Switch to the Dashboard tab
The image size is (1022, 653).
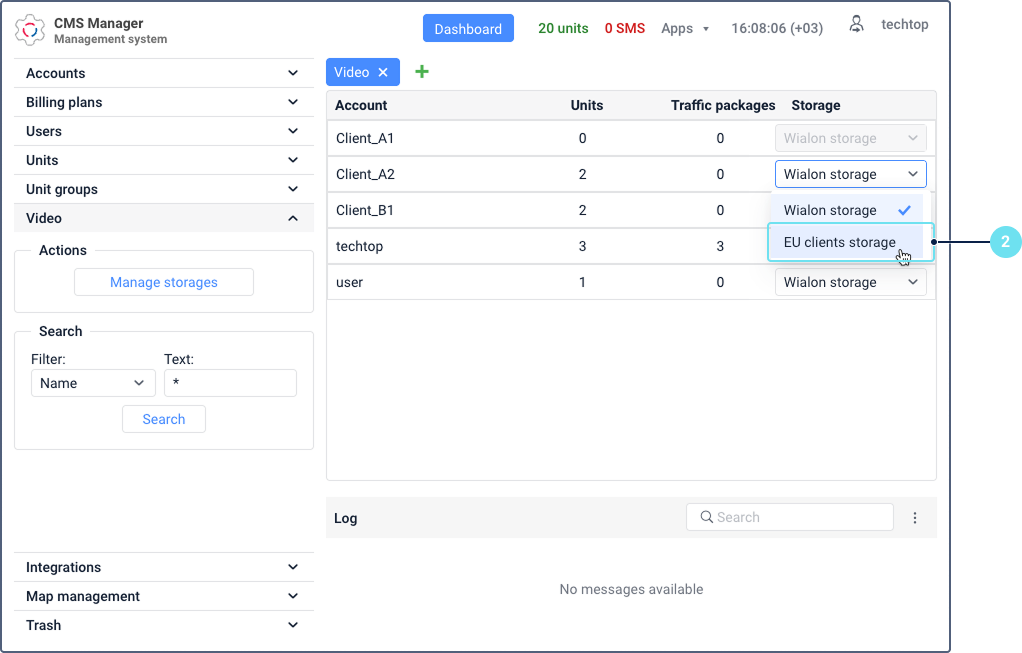pyautogui.click(x=468, y=28)
